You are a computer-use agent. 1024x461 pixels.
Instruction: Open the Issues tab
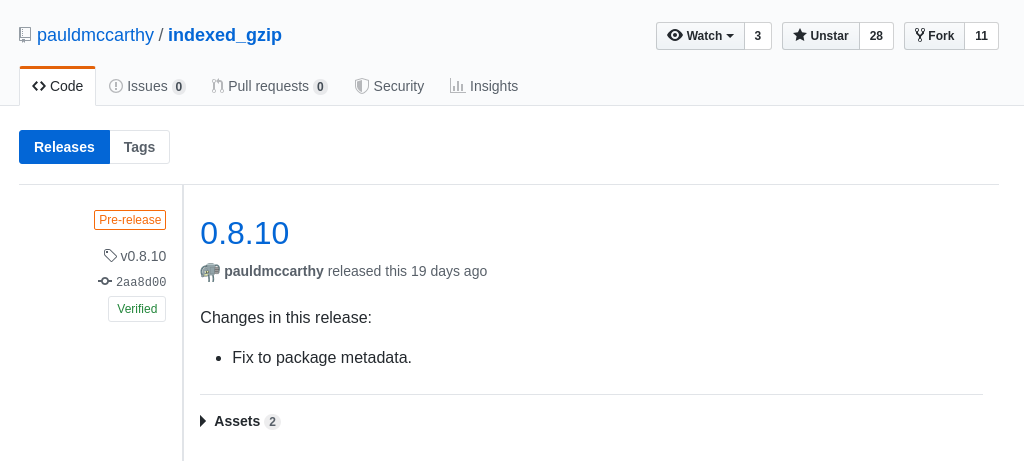(148, 86)
